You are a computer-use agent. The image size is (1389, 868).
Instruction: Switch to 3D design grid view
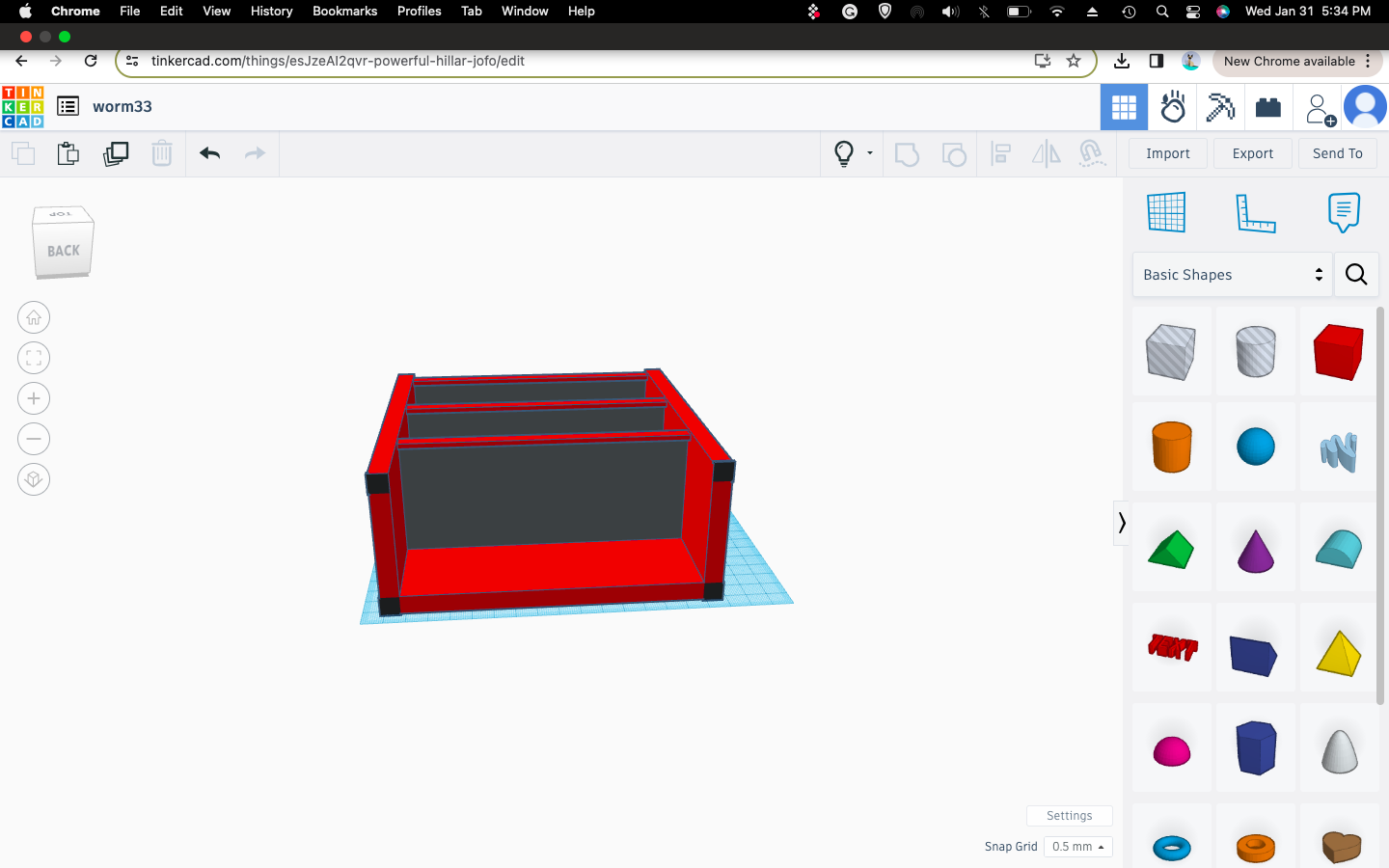point(1124,107)
